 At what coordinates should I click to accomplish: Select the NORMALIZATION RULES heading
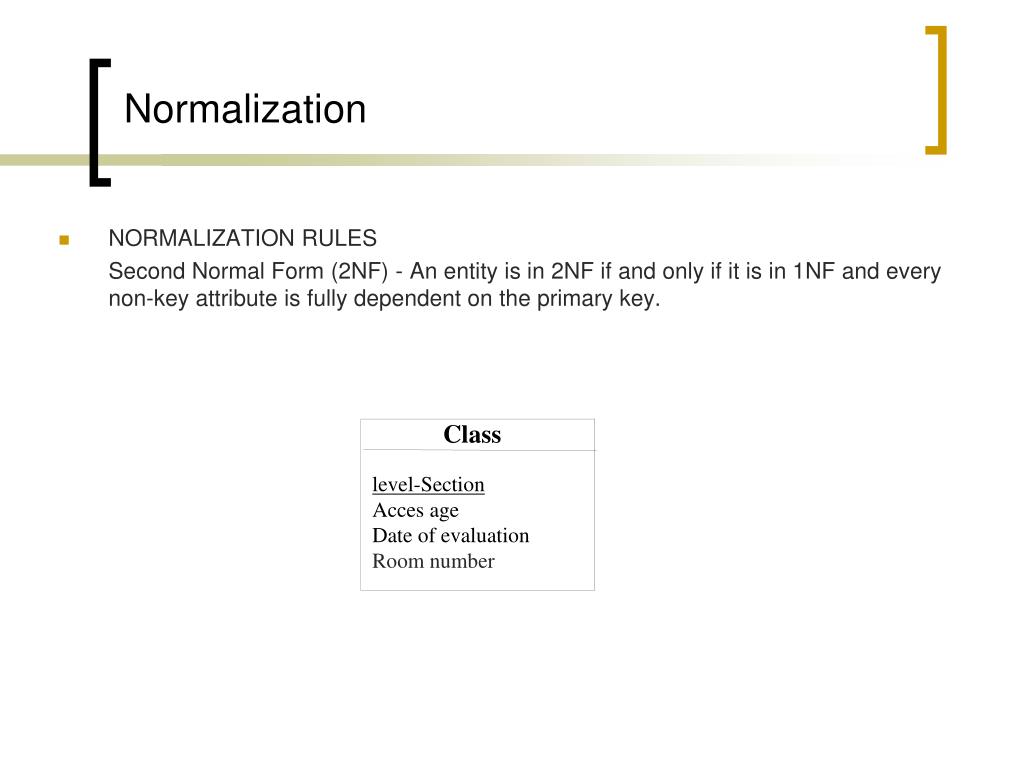click(x=242, y=238)
